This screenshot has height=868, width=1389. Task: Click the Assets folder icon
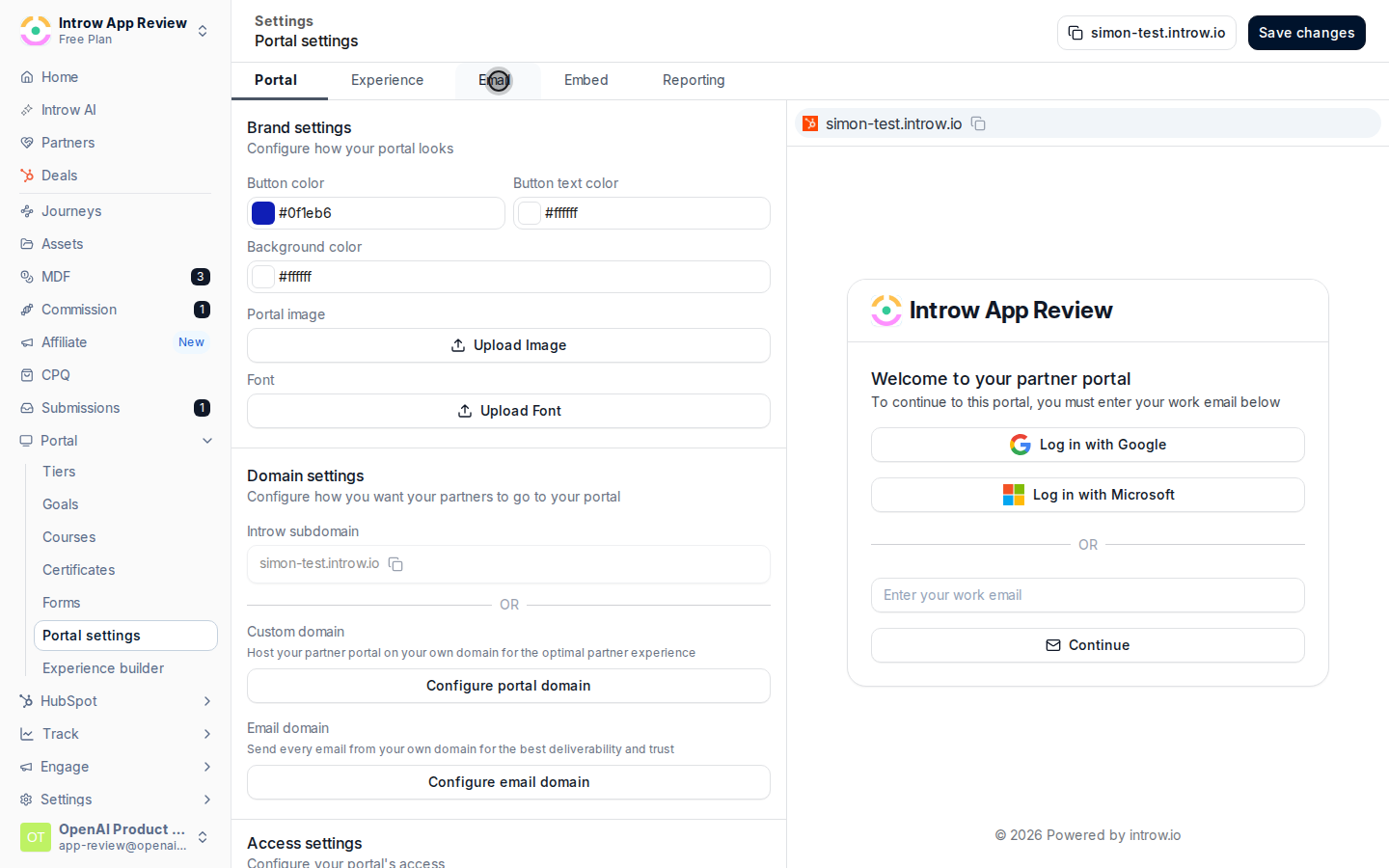click(27, 244)
